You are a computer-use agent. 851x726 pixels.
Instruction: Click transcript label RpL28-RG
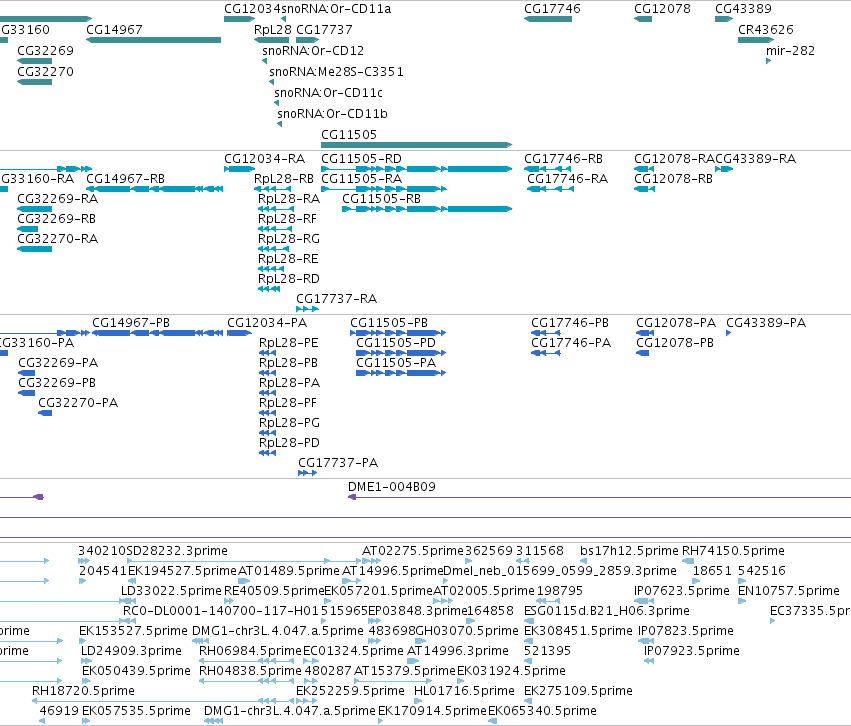[x=289, y=239]
